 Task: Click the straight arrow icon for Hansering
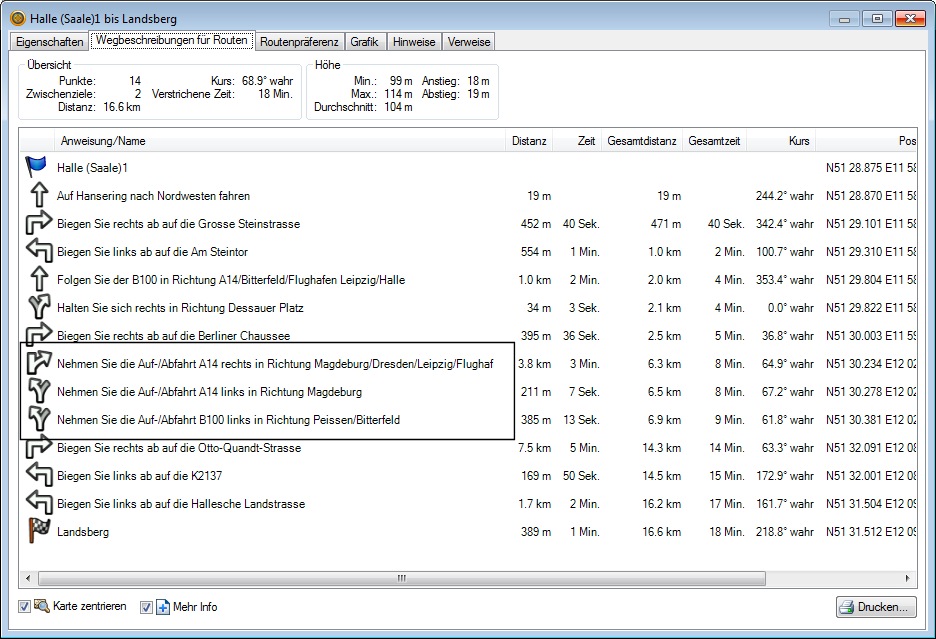click(x=37, y=196)
